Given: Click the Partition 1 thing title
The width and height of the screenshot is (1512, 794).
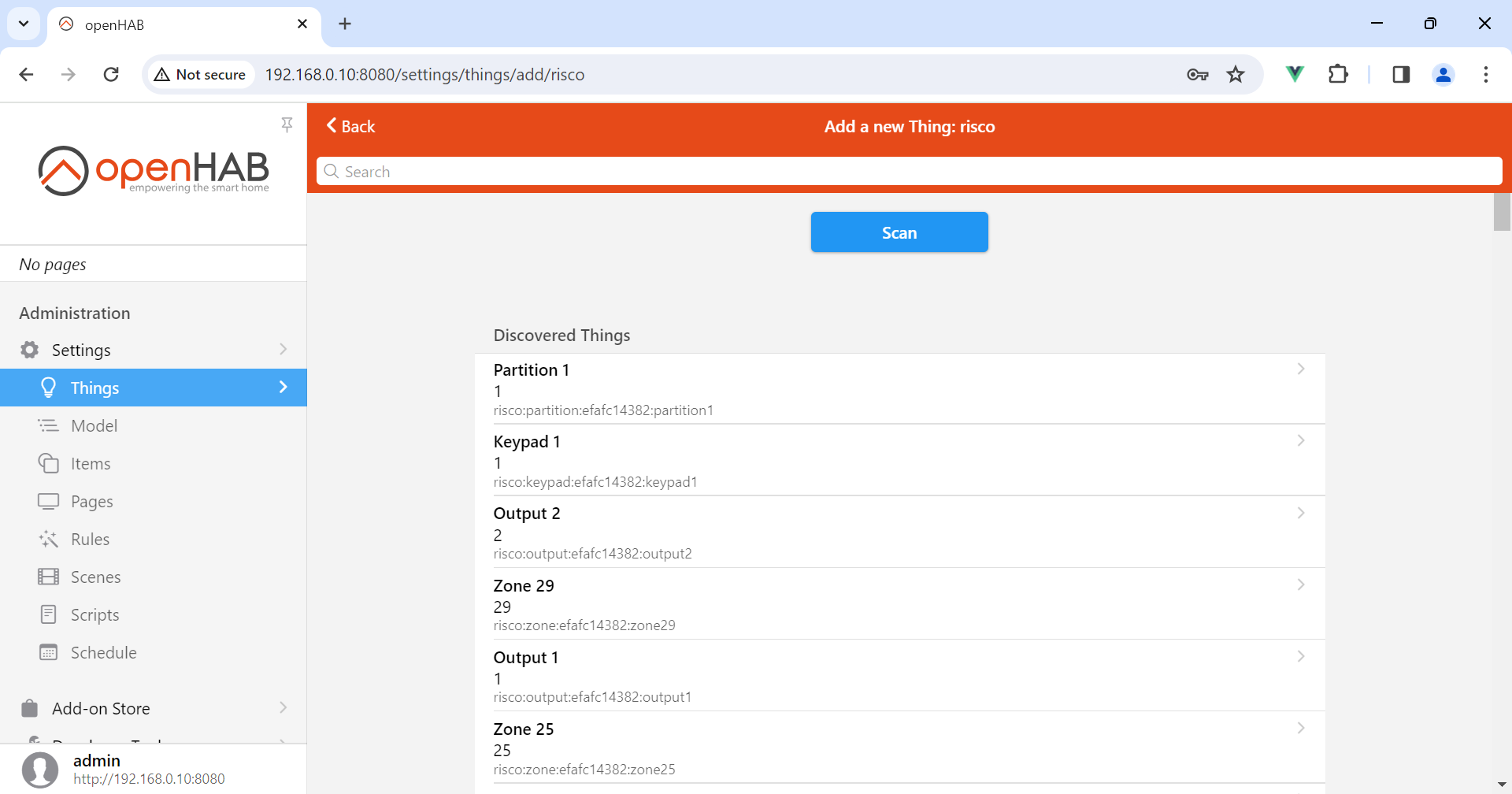Looking at the screenshot, I should tap(531, 369).
